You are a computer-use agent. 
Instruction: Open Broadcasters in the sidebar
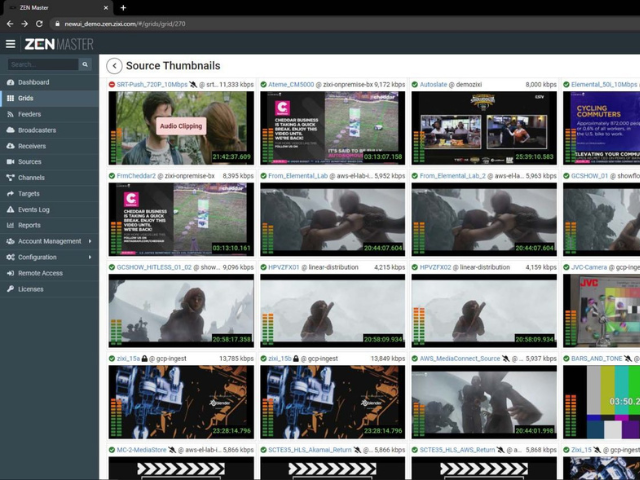pos(49,130)
